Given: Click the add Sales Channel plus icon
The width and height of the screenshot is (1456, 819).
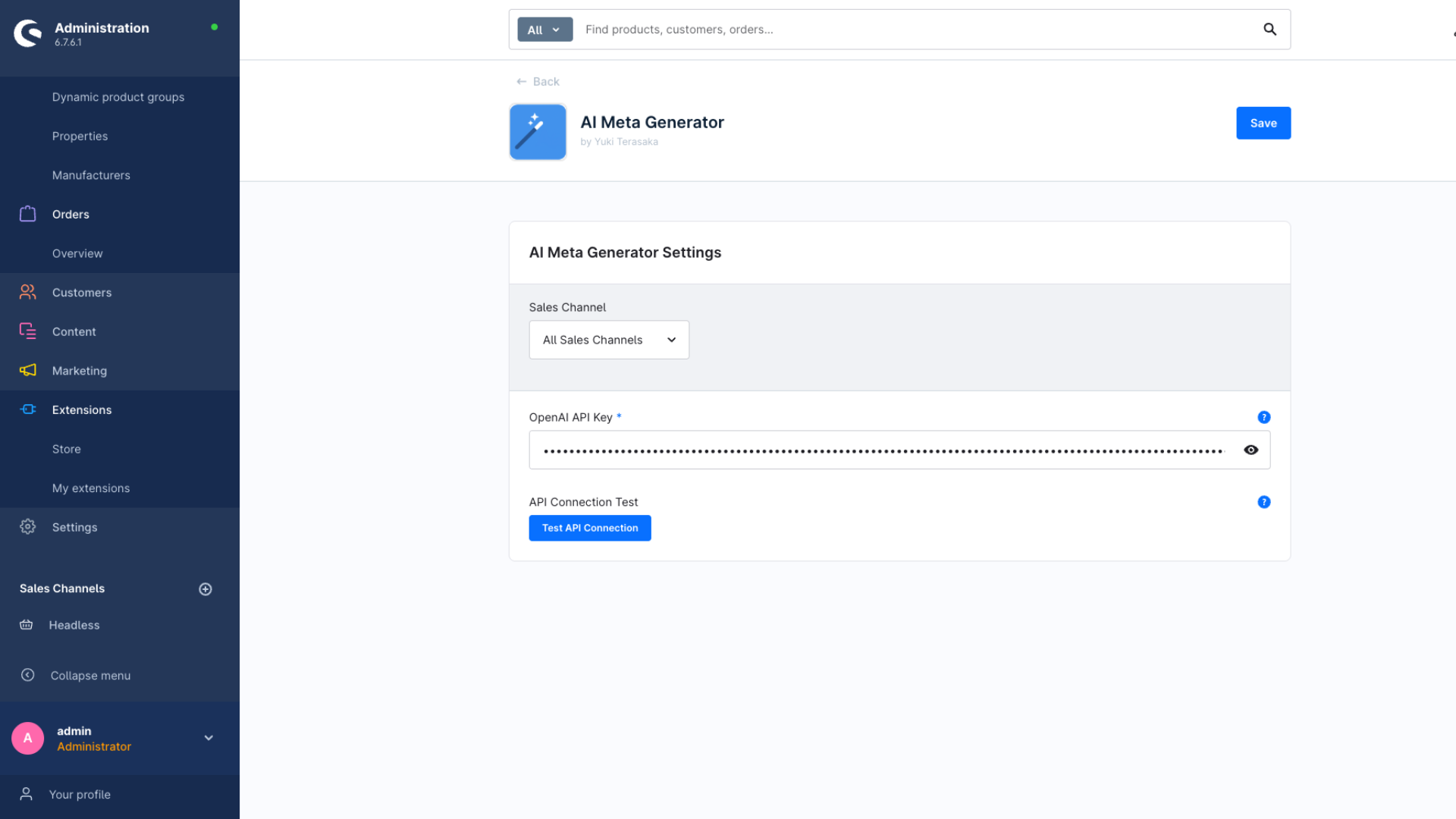Looking at the screenshot, I should [x=206, y=589].
